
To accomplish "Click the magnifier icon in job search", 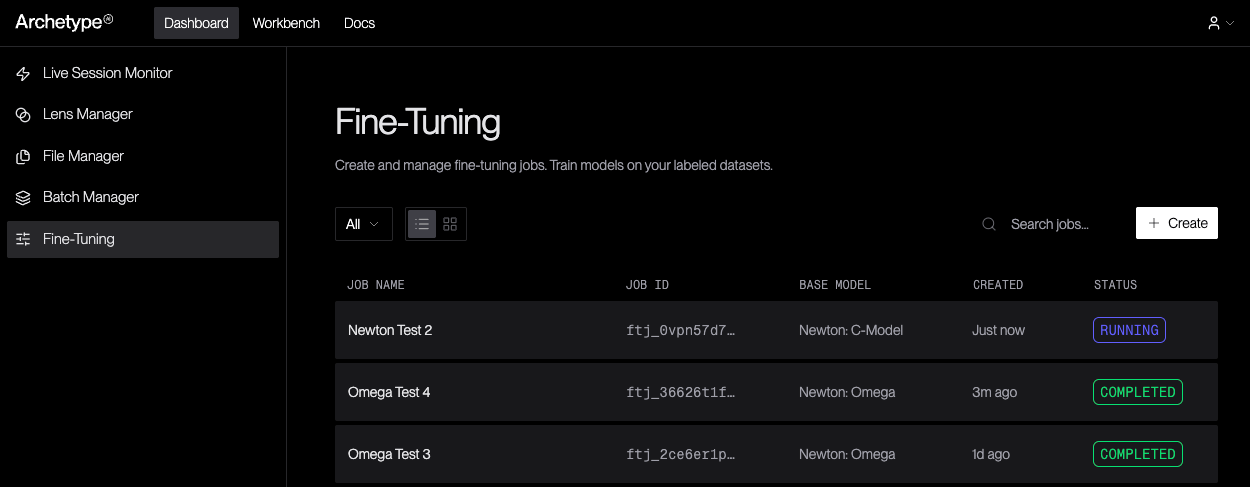I will [x=989, y=224].
